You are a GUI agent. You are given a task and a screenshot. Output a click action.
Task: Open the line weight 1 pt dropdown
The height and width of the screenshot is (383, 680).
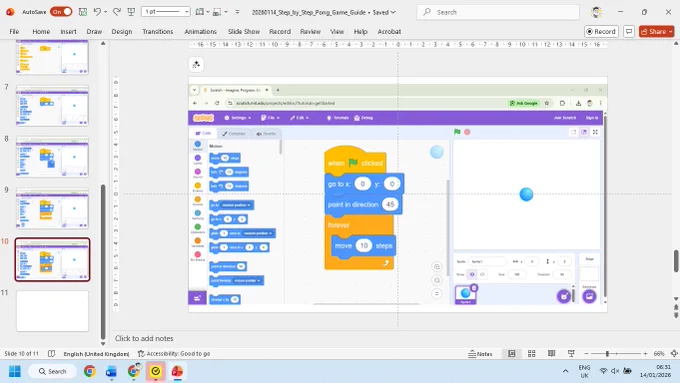(x=166, y=12)
